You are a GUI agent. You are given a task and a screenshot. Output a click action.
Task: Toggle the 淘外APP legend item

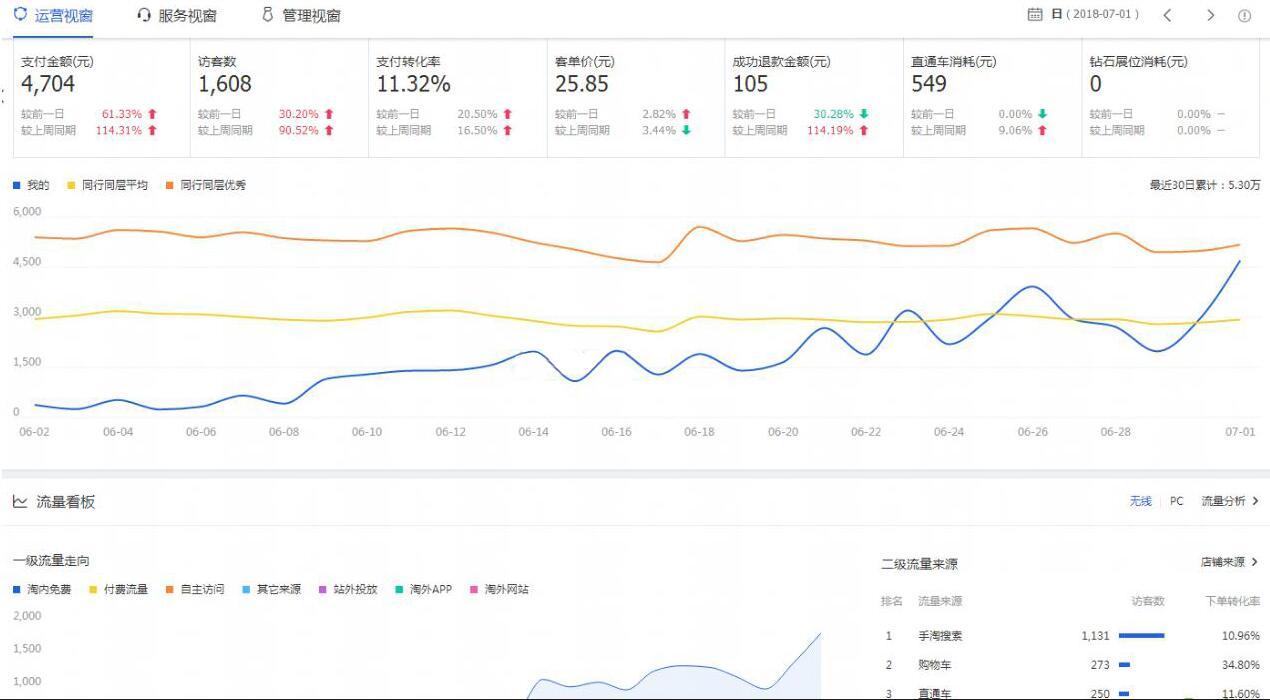pos(424,589)
